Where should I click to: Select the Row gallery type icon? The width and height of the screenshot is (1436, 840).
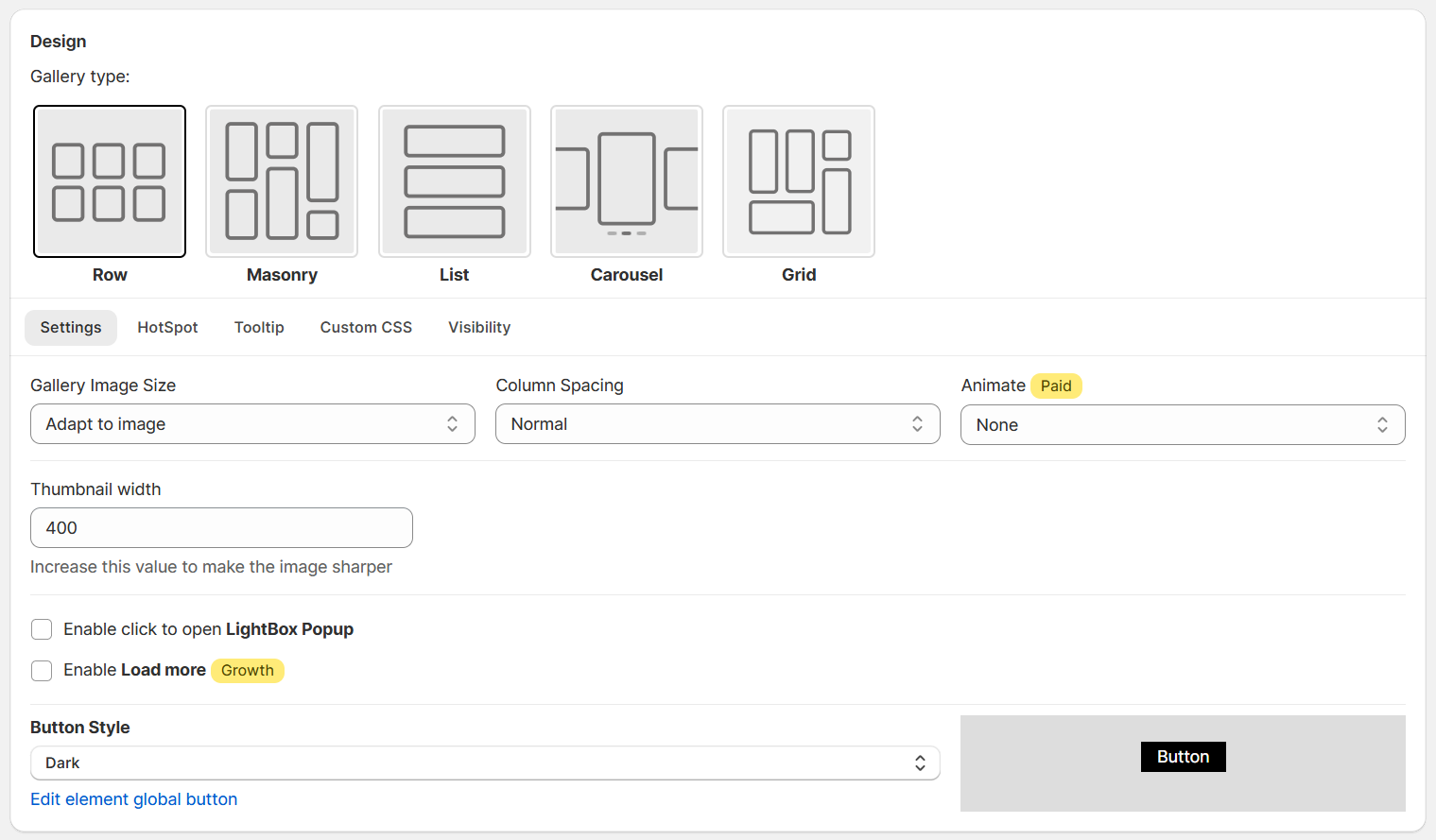coord(110,181)
